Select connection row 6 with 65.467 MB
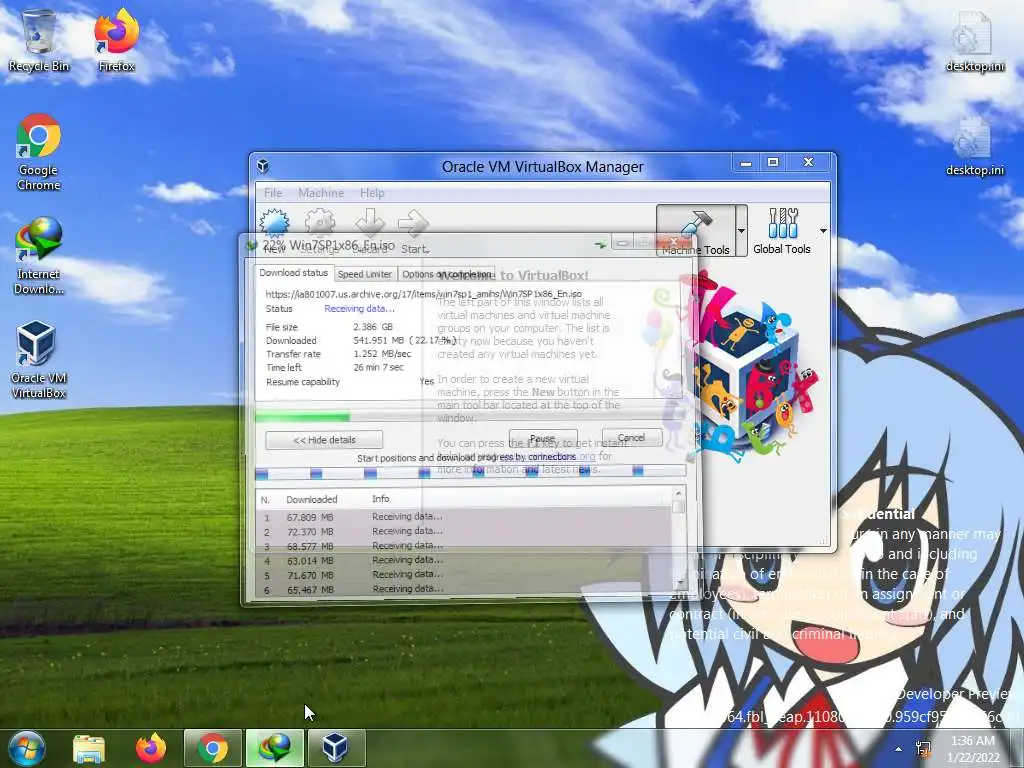The width and height of the screenshot is (1024, 768). (x=464, y=589)
